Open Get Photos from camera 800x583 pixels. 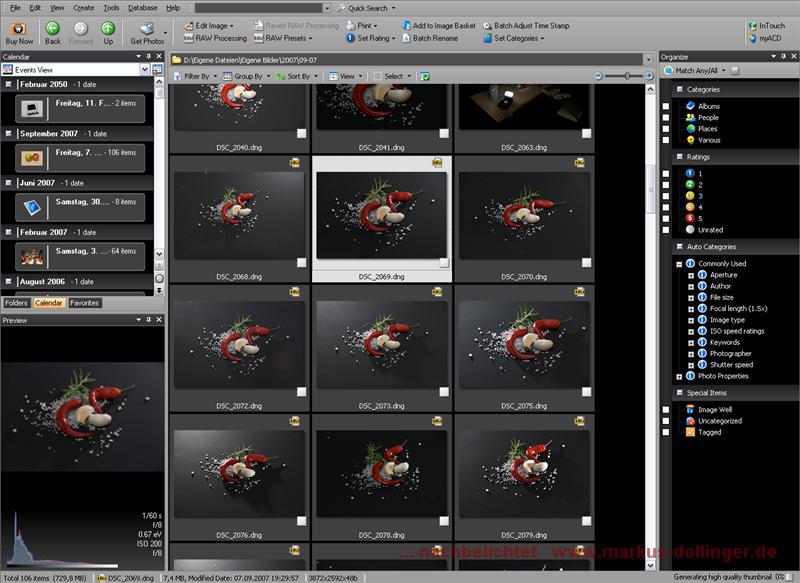click(147, 30)
